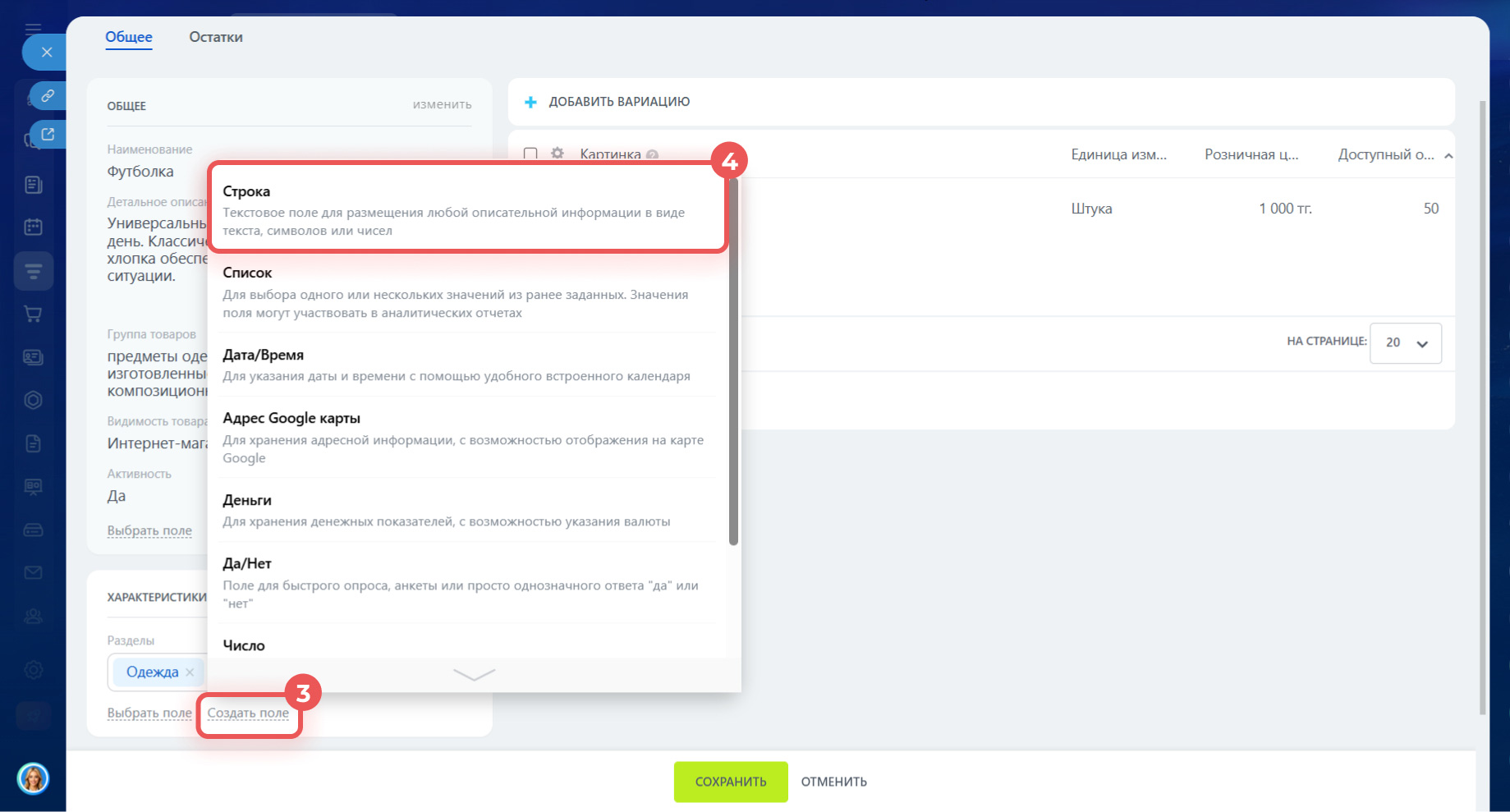Screen dimensions: 1510x812
Task: Collapse the table columns using the header arrow
Action: click(1448, 155)
